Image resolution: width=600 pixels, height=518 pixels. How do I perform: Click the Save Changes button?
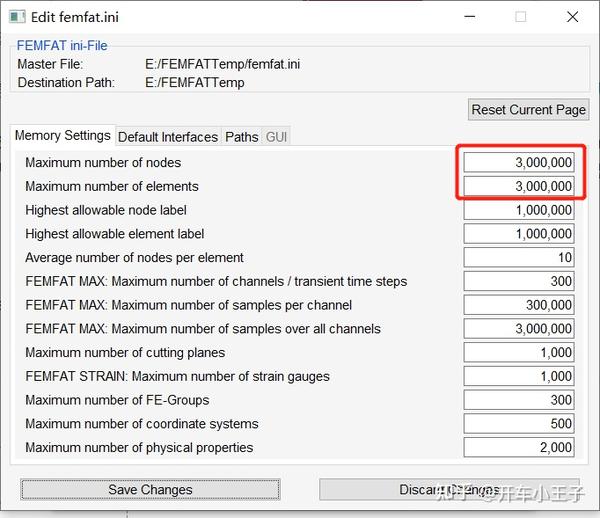[150, 489]
